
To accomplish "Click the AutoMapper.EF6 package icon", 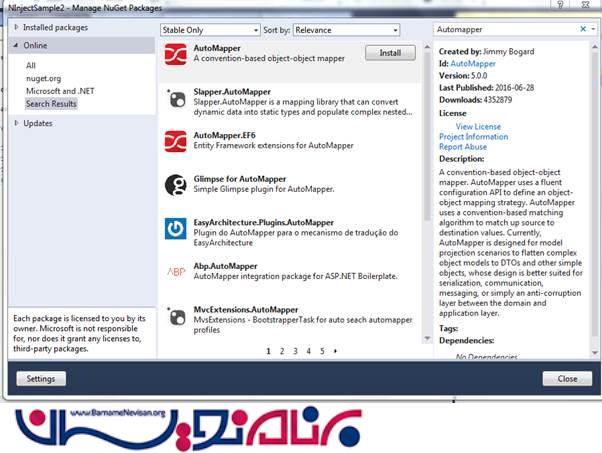I will [175, 141].
